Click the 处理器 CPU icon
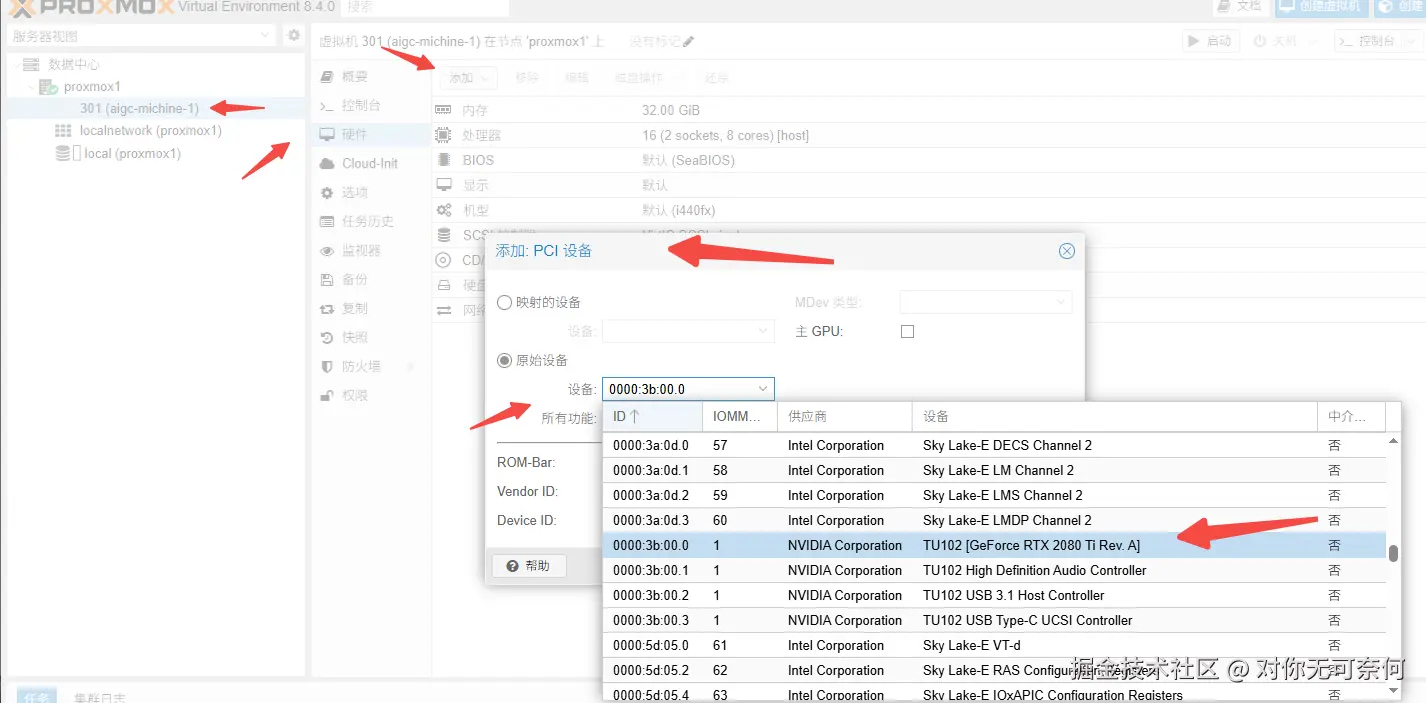The width and height of the screenshot is (1426, 703). pyautogui.click(x=444, y=135)
